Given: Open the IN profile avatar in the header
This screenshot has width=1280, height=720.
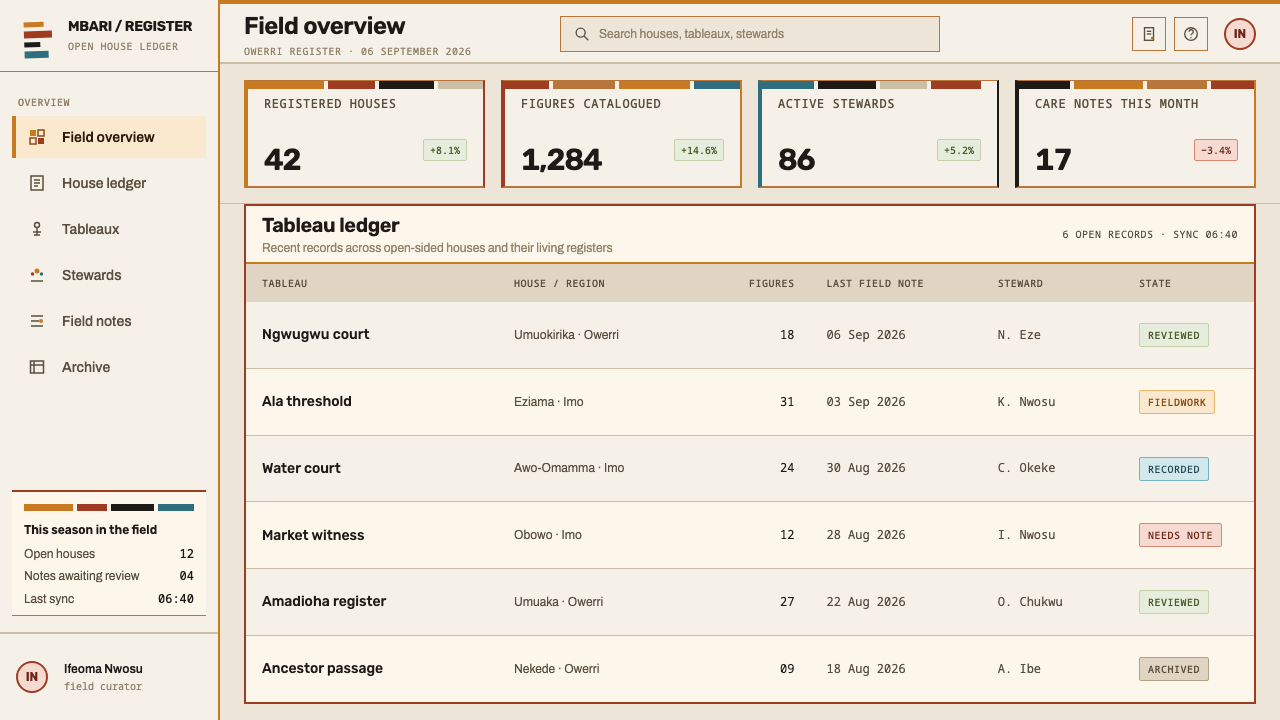Looking at the screenshot, I should coord(1240,34).
